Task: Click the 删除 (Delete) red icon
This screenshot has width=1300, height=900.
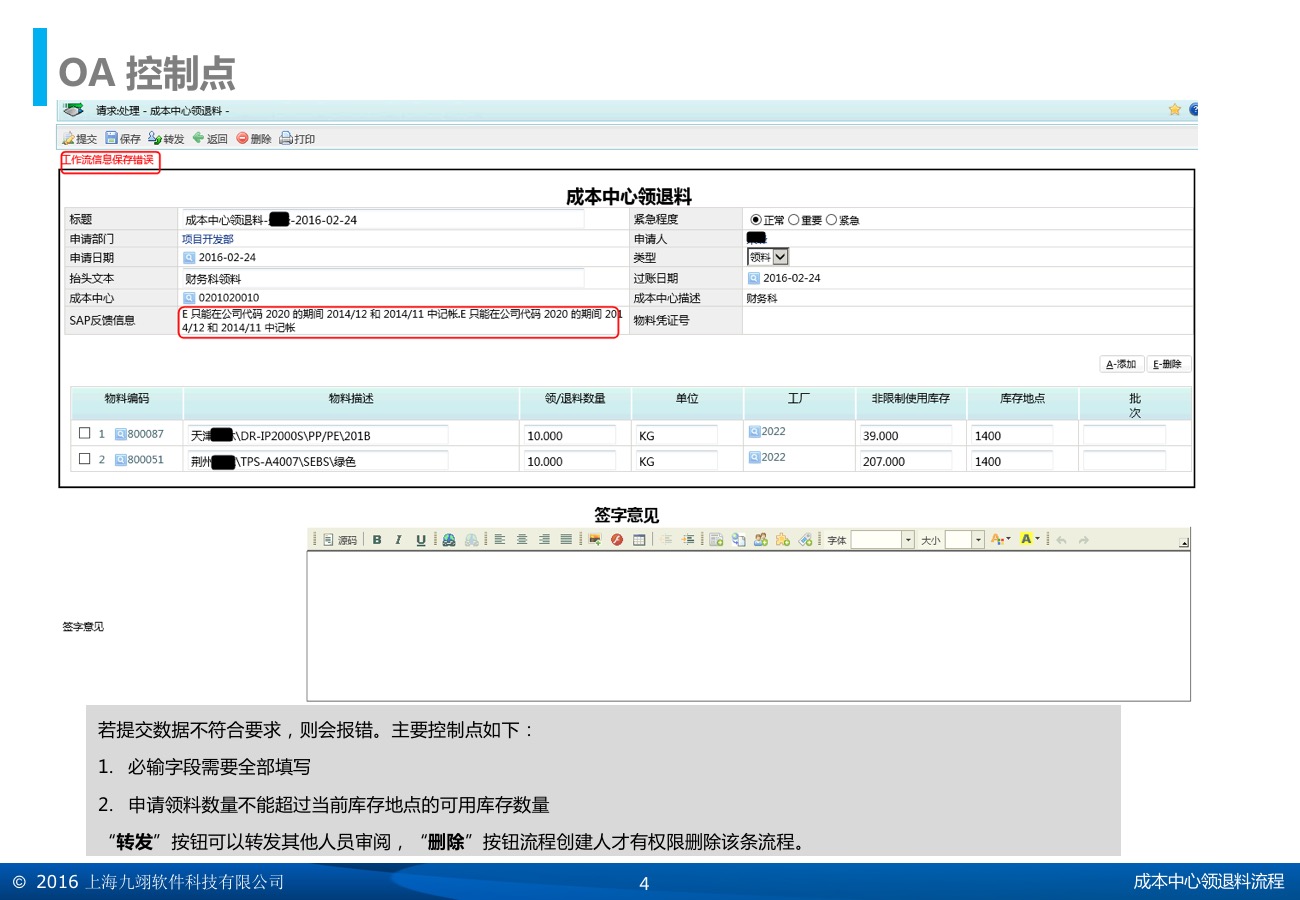Action: pyautogui.click(x=243, y=139)
